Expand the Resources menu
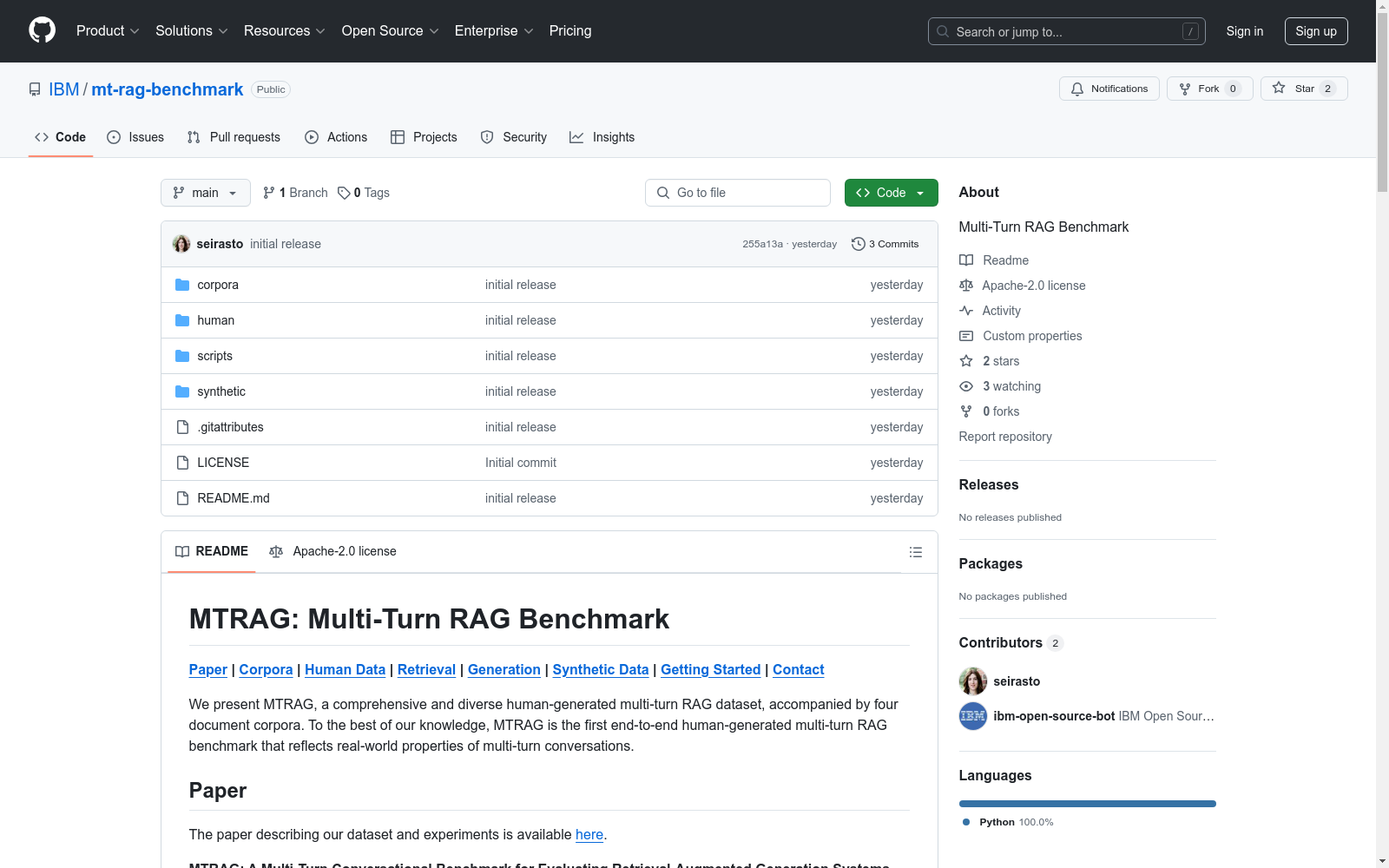This screenshot has width=1389, height=868. [x=285, y=30]
